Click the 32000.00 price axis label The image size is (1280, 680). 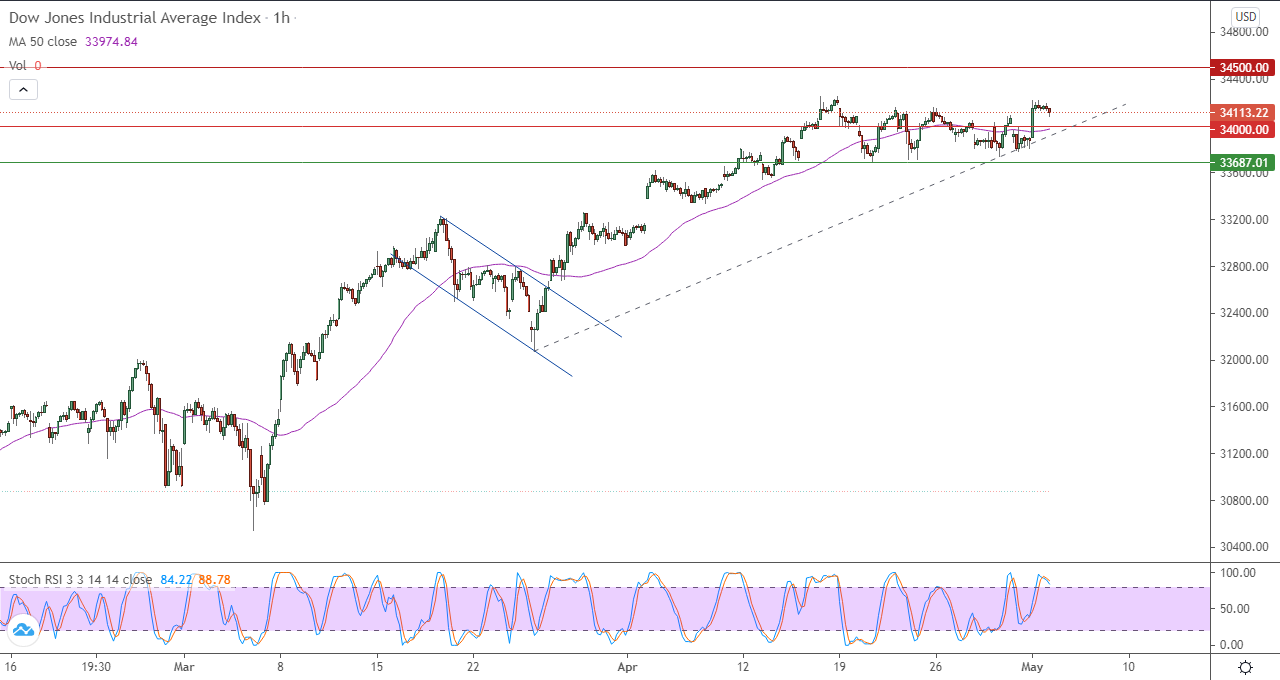[1243, 360]
